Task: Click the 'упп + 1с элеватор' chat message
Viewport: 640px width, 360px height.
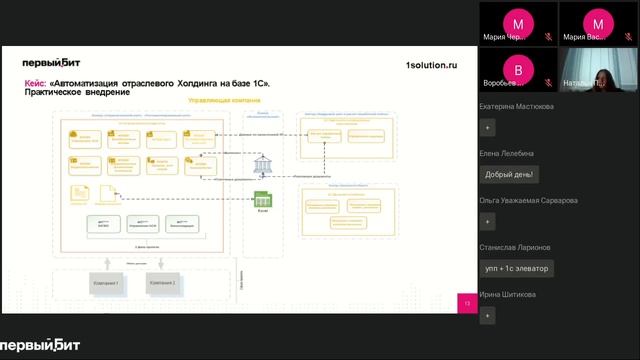Action: click(x=517, y=269)
